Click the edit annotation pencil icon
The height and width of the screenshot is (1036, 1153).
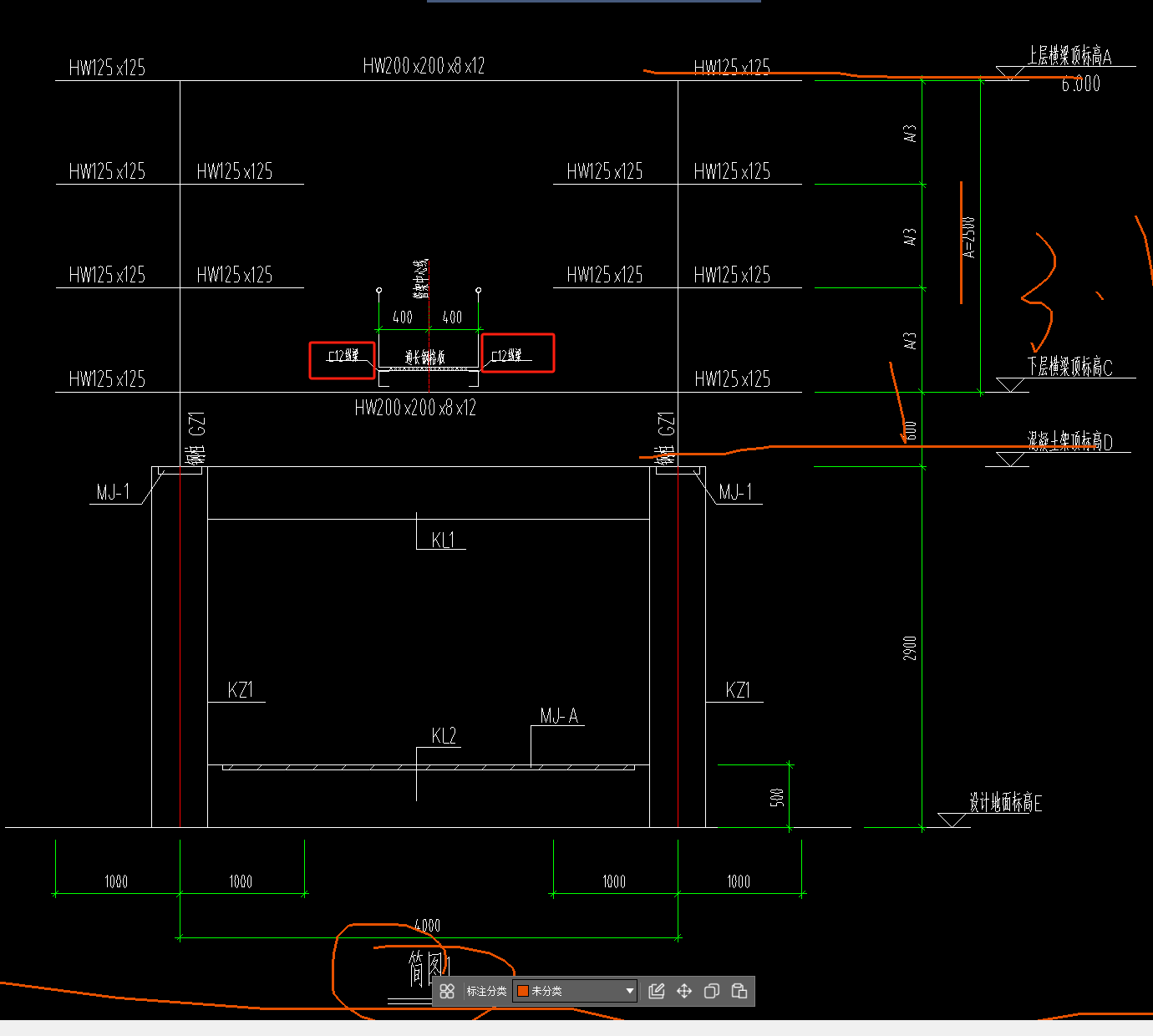pos(657,991)
